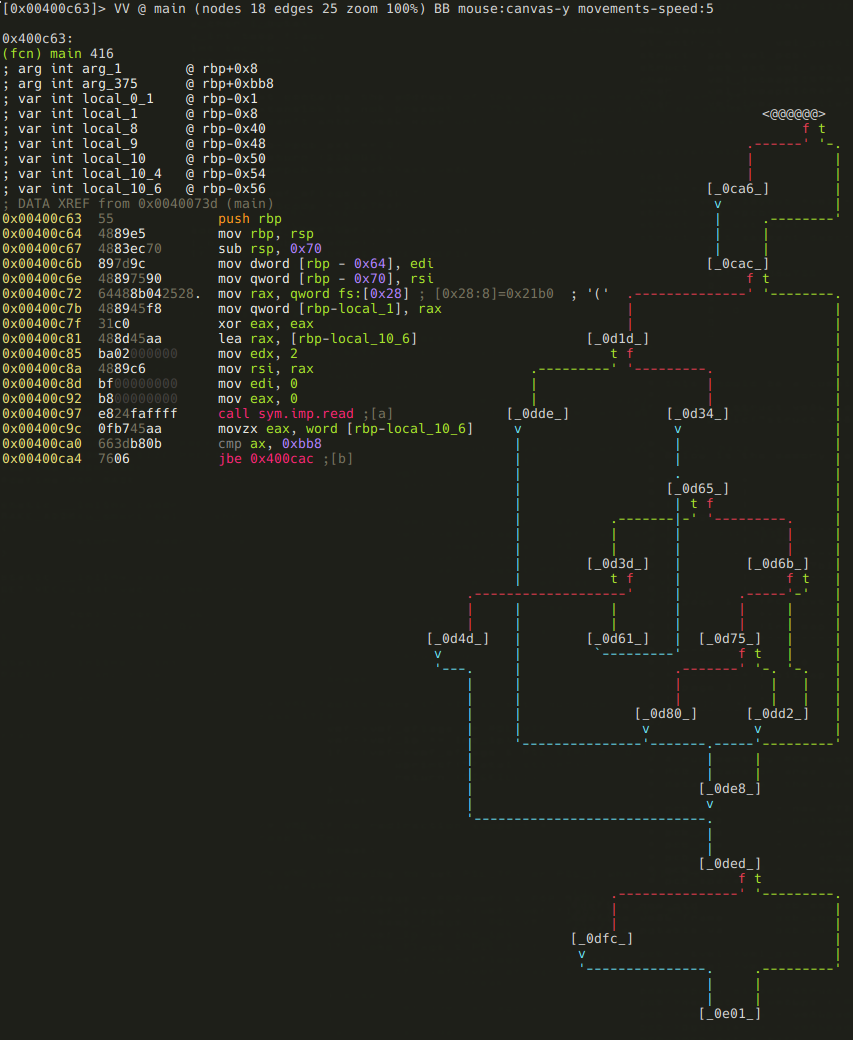
Task: Select the graph node labeled _0cac_
Action: point(738,263)
